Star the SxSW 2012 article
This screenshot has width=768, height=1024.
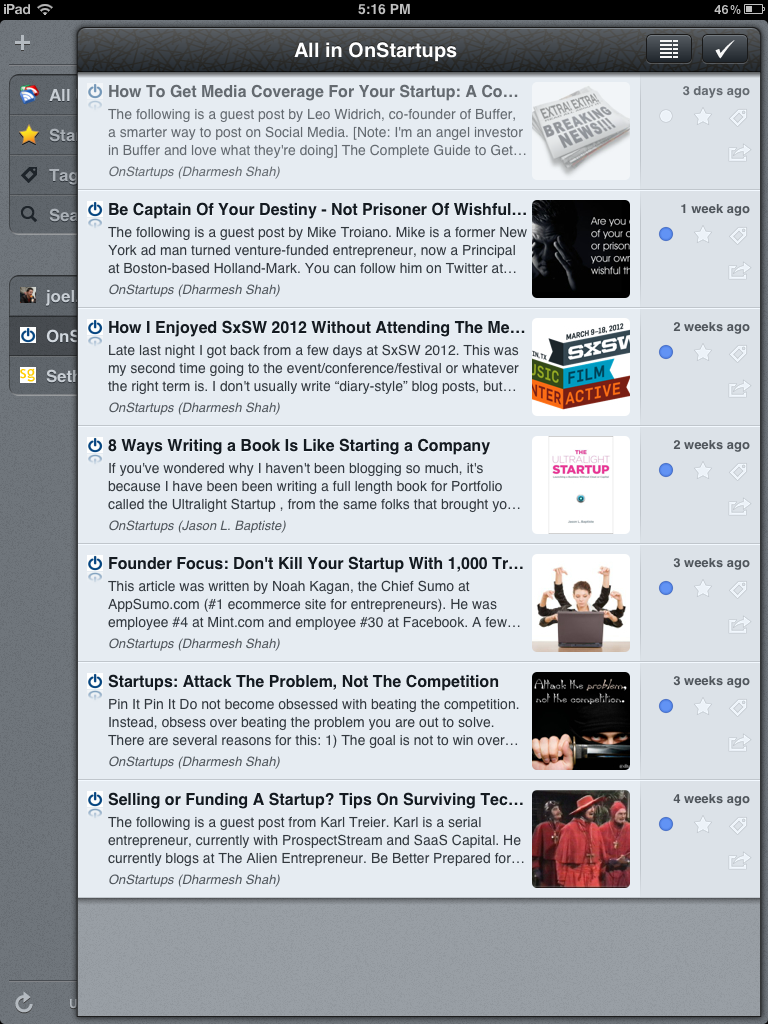point(703,352)
